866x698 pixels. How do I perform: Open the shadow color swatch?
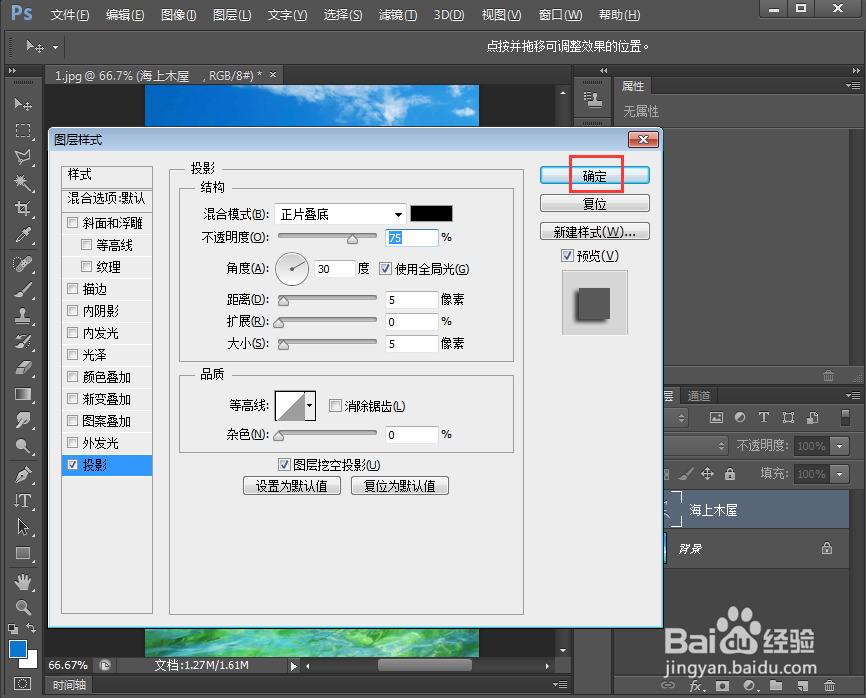pyautogui.click(x=431, y=214)
